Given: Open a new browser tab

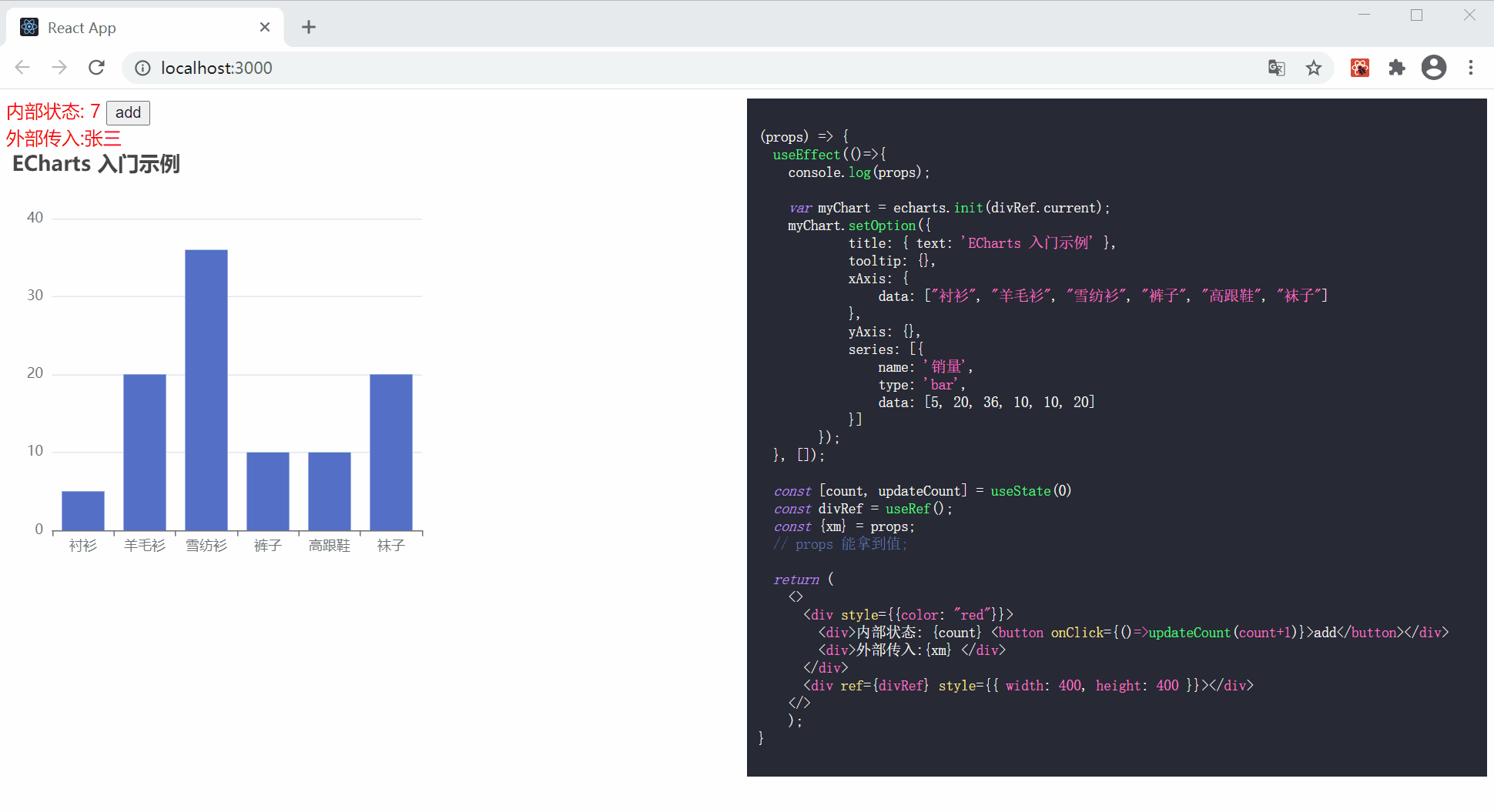Looking at the screenshot, I should click(x=309, y=28).
